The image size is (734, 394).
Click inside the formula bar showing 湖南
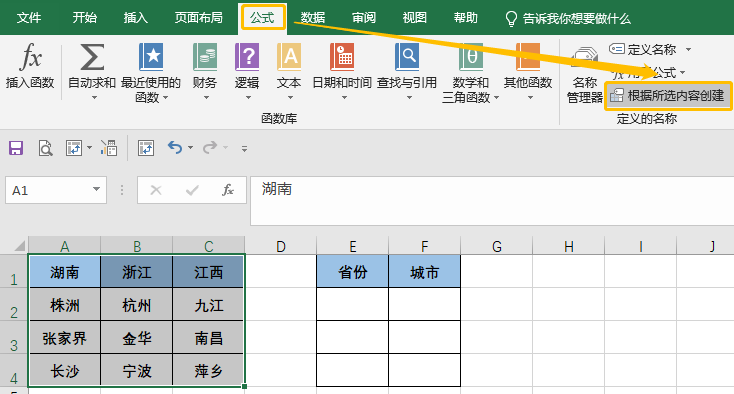click(x=492, y=201)
